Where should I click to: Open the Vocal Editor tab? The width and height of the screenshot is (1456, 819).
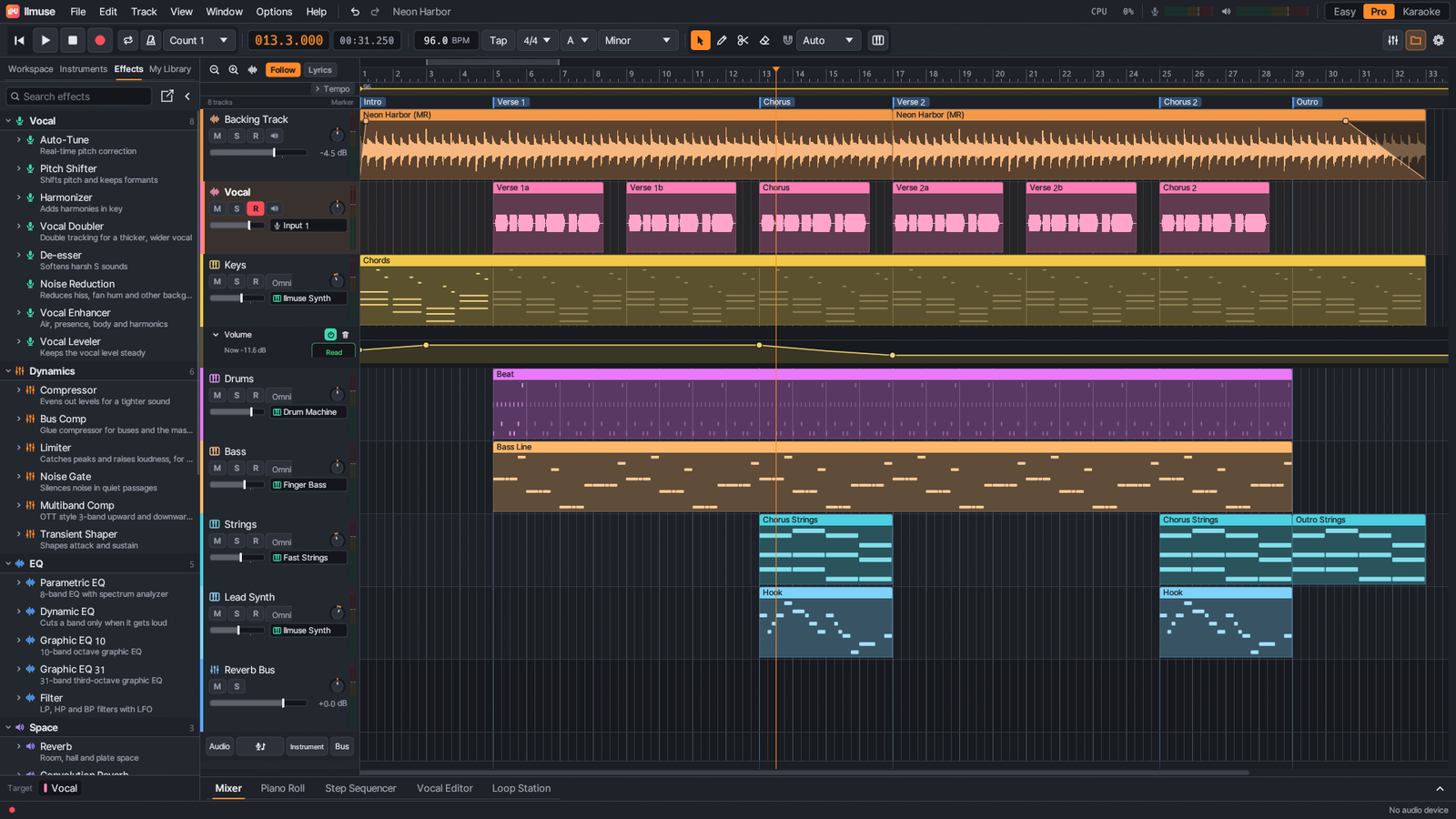pos(445,789)
